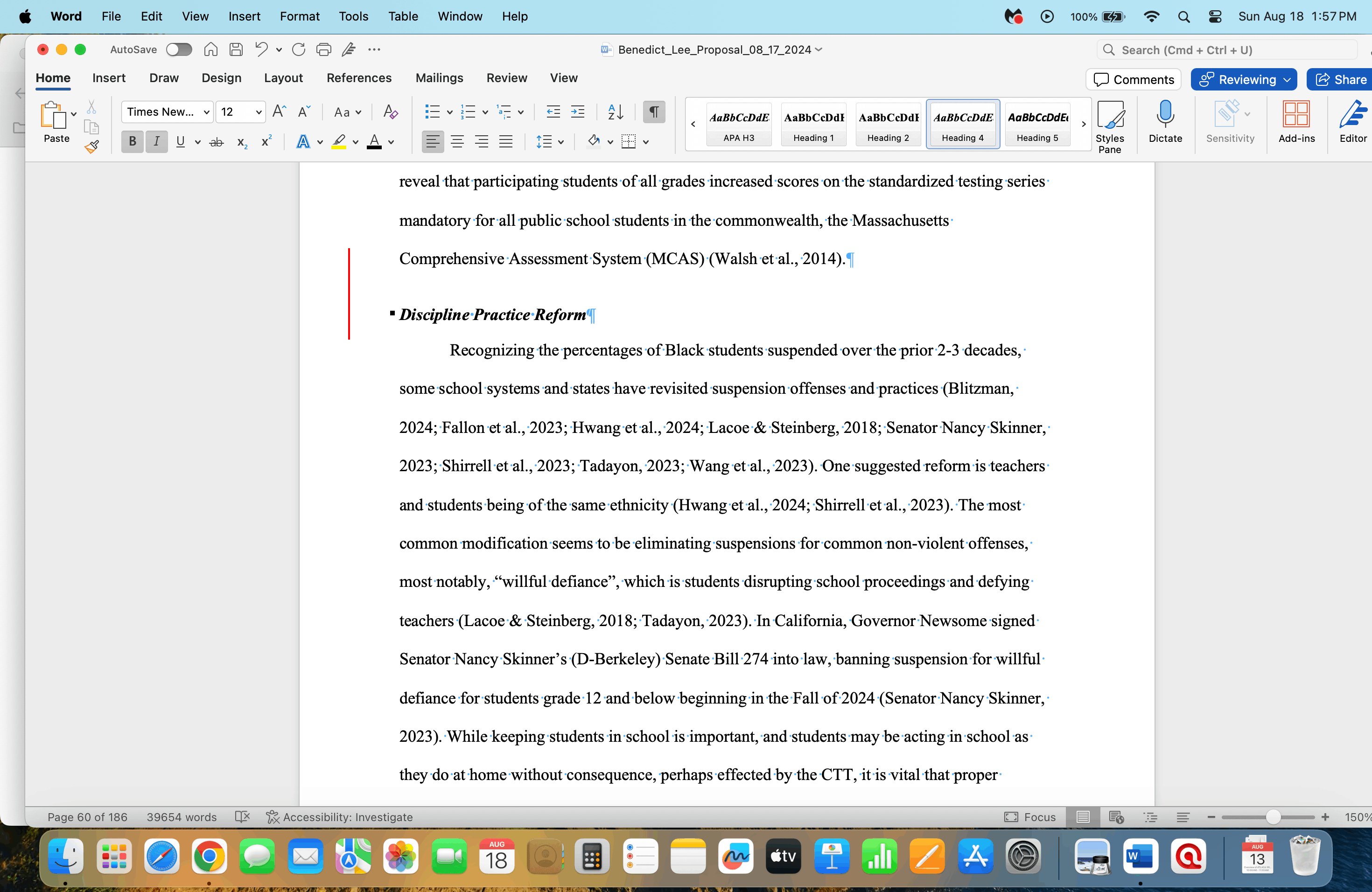Toggle bold formatting
This screenshot has width=1372, height=892.
[132, 142]
